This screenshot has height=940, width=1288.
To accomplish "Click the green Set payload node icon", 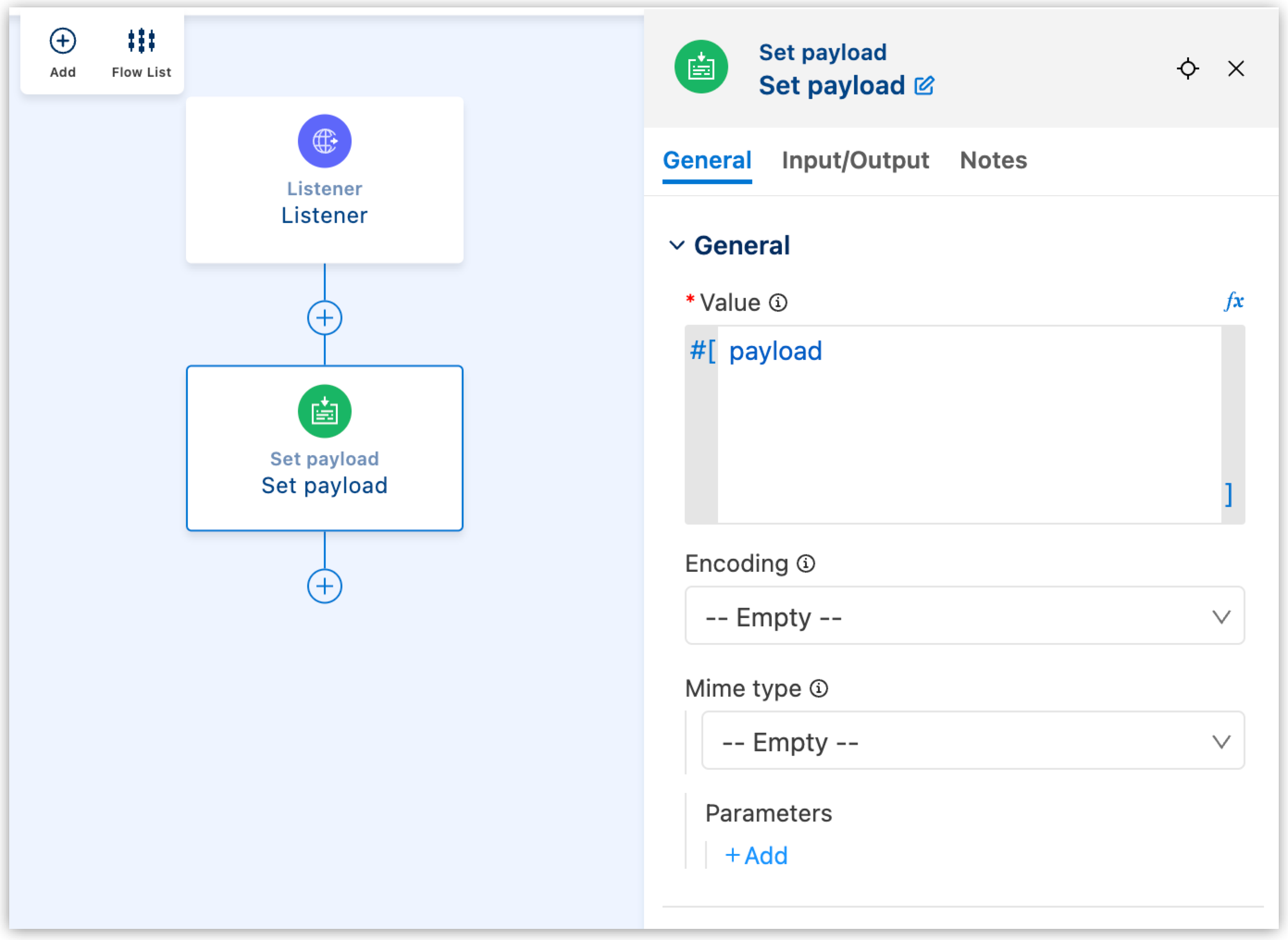I will click(324, 411).
